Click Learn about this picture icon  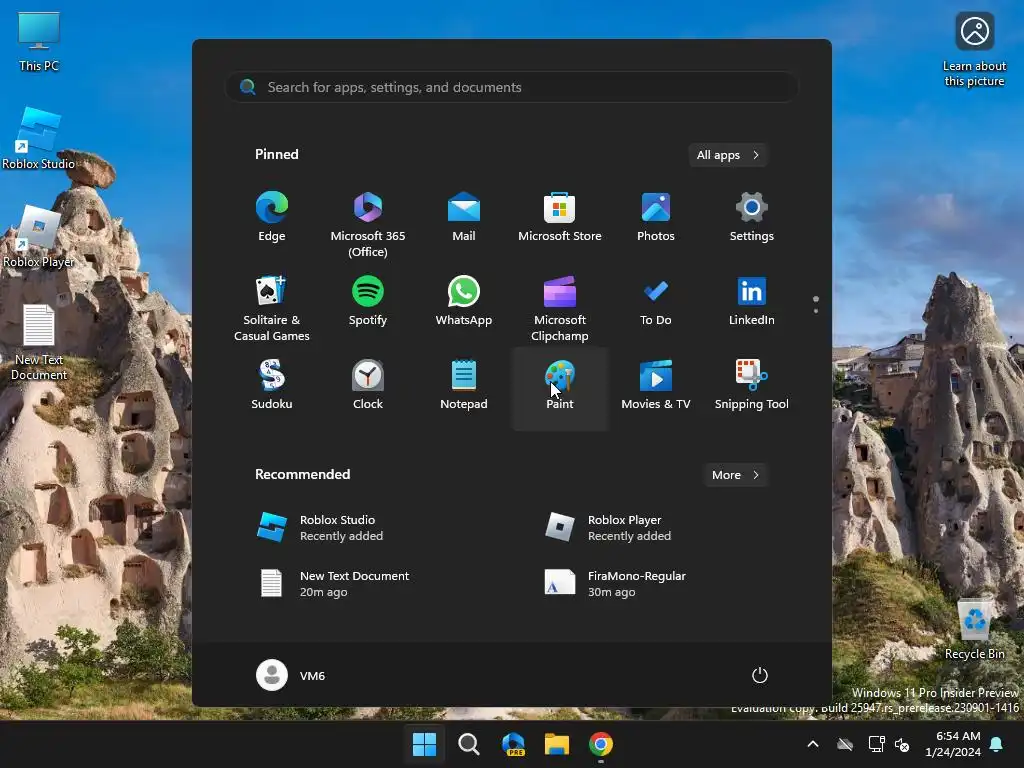point(974,50)
